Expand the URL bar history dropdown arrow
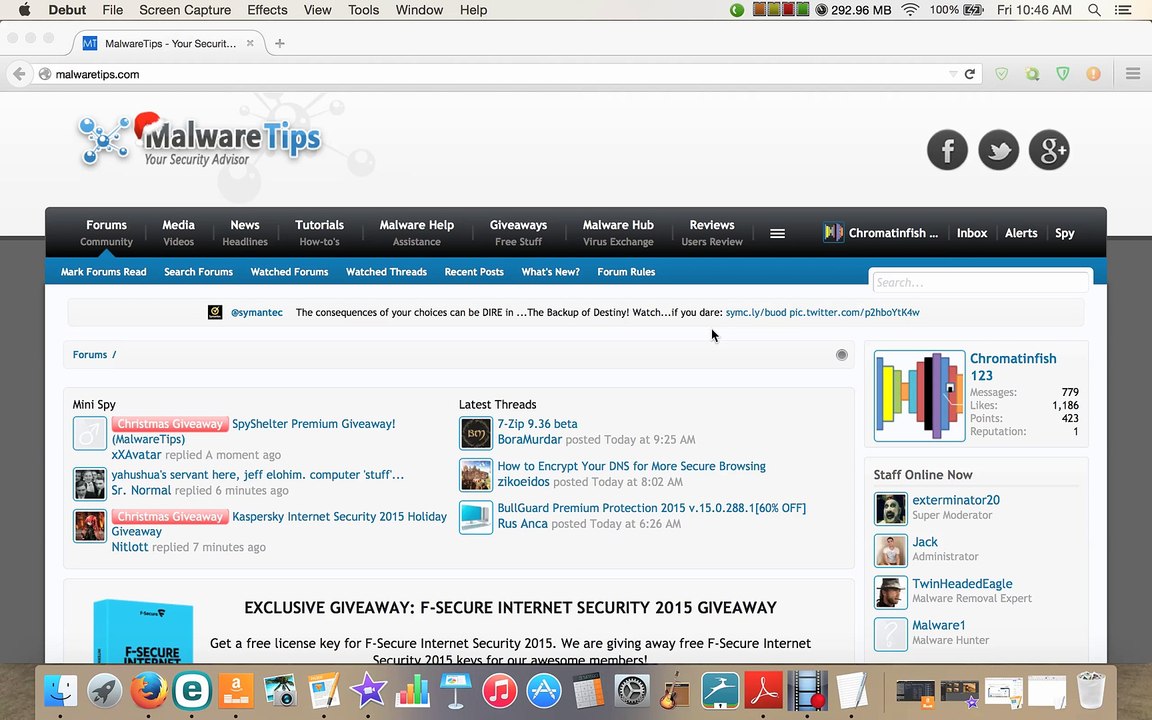Image resolution: width=1152 pixels, height=720 pixels. pos(953,74)
